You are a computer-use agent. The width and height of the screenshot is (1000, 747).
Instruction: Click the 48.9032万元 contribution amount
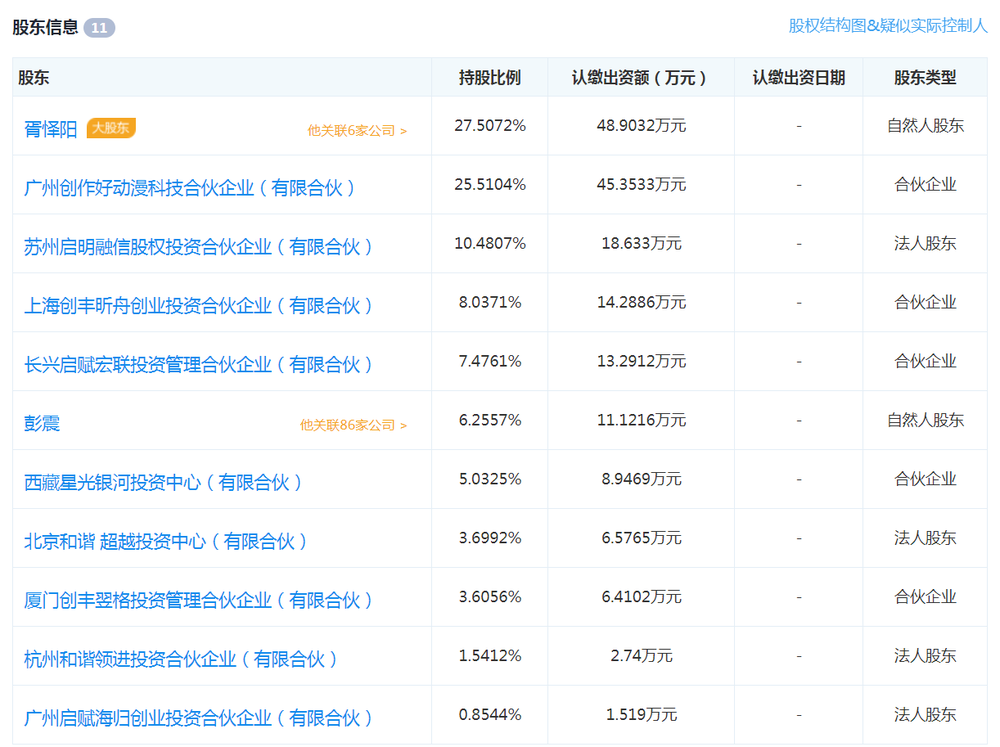point(641,126)
